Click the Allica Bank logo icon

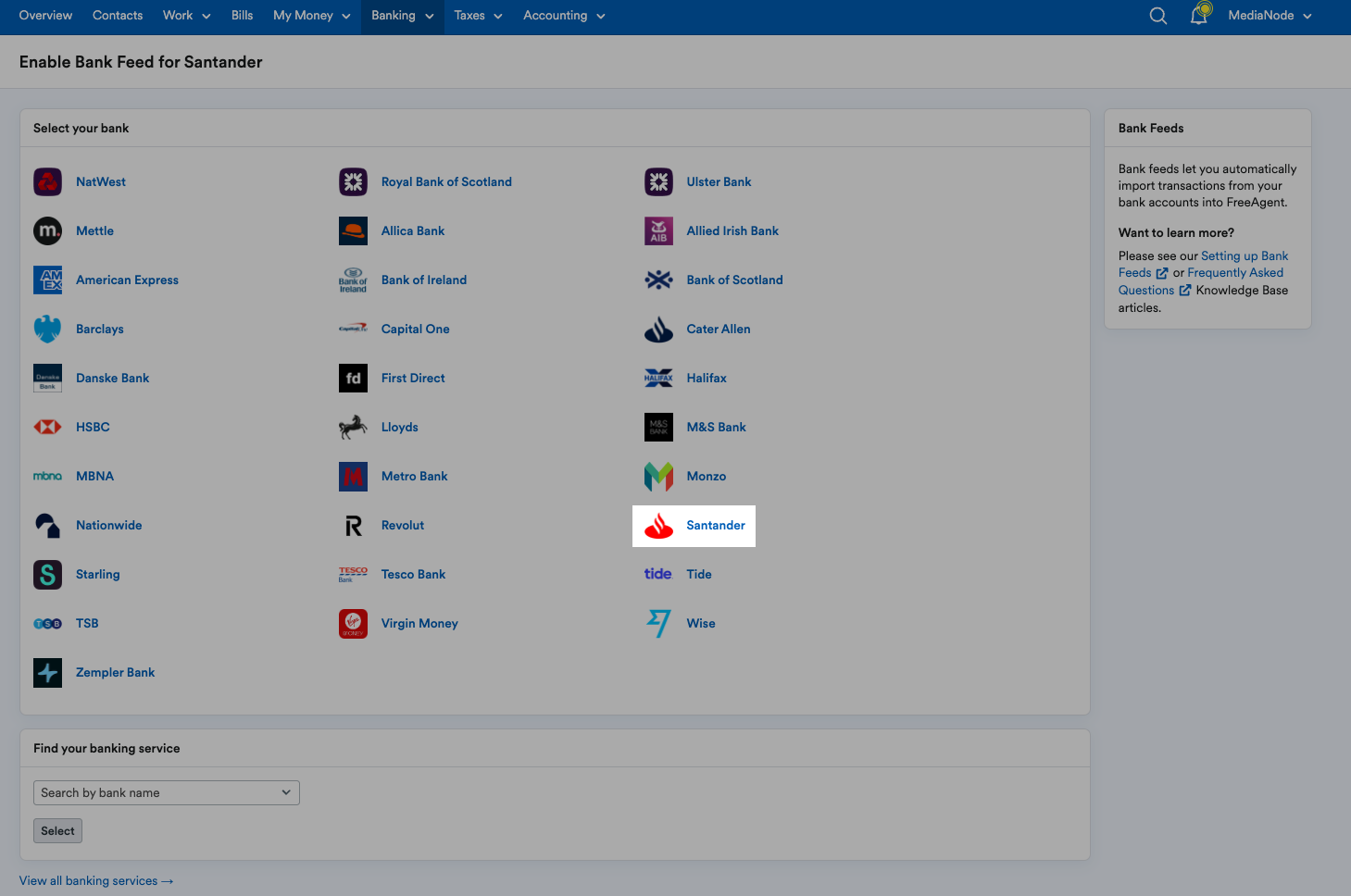coord(353,231)
